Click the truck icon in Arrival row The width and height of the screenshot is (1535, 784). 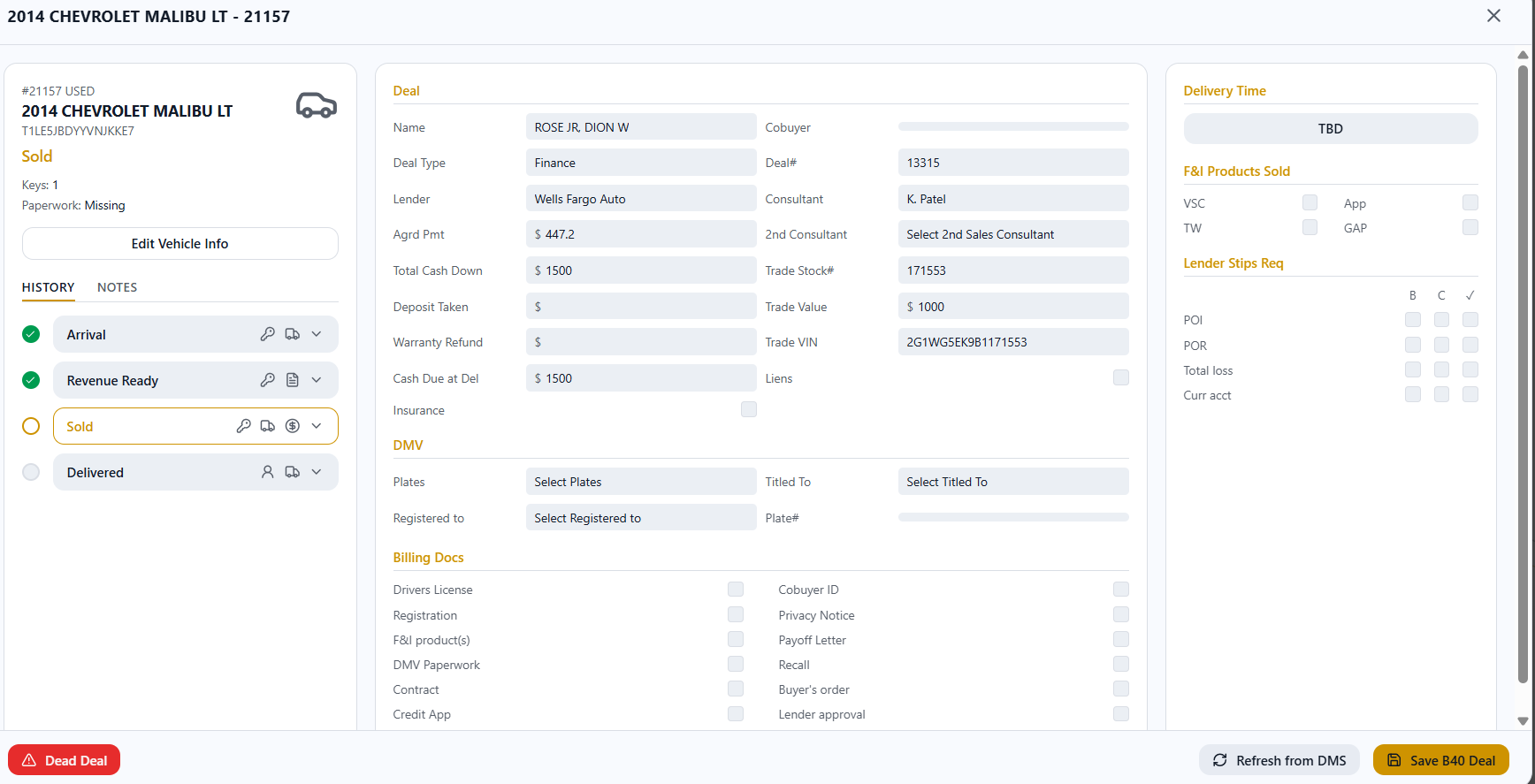(292, 334)
